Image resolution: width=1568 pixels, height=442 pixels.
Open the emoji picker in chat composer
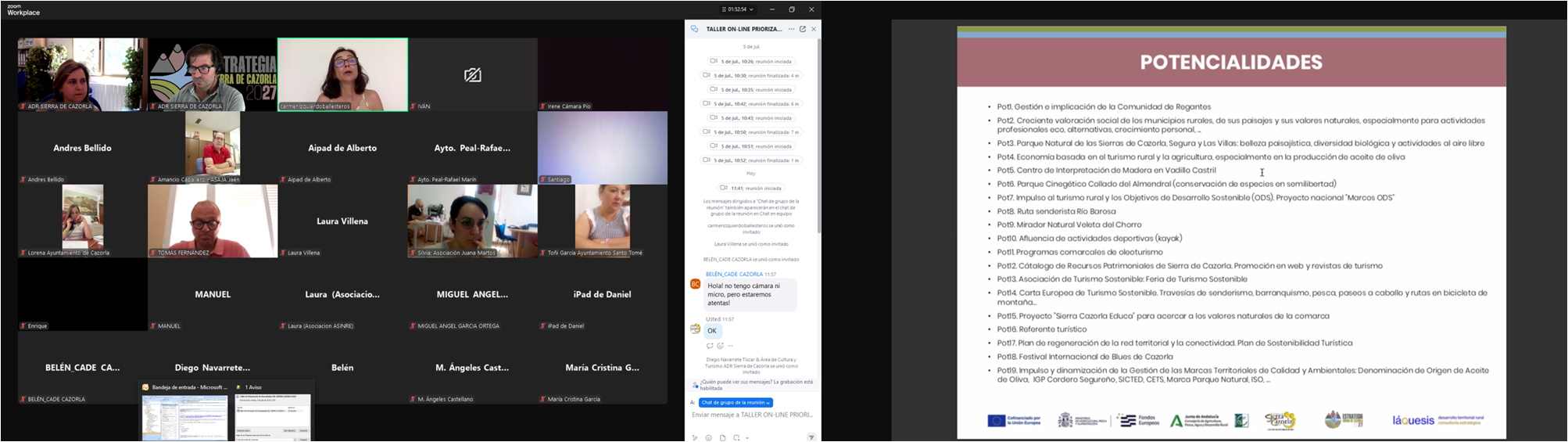click(708, 437)
